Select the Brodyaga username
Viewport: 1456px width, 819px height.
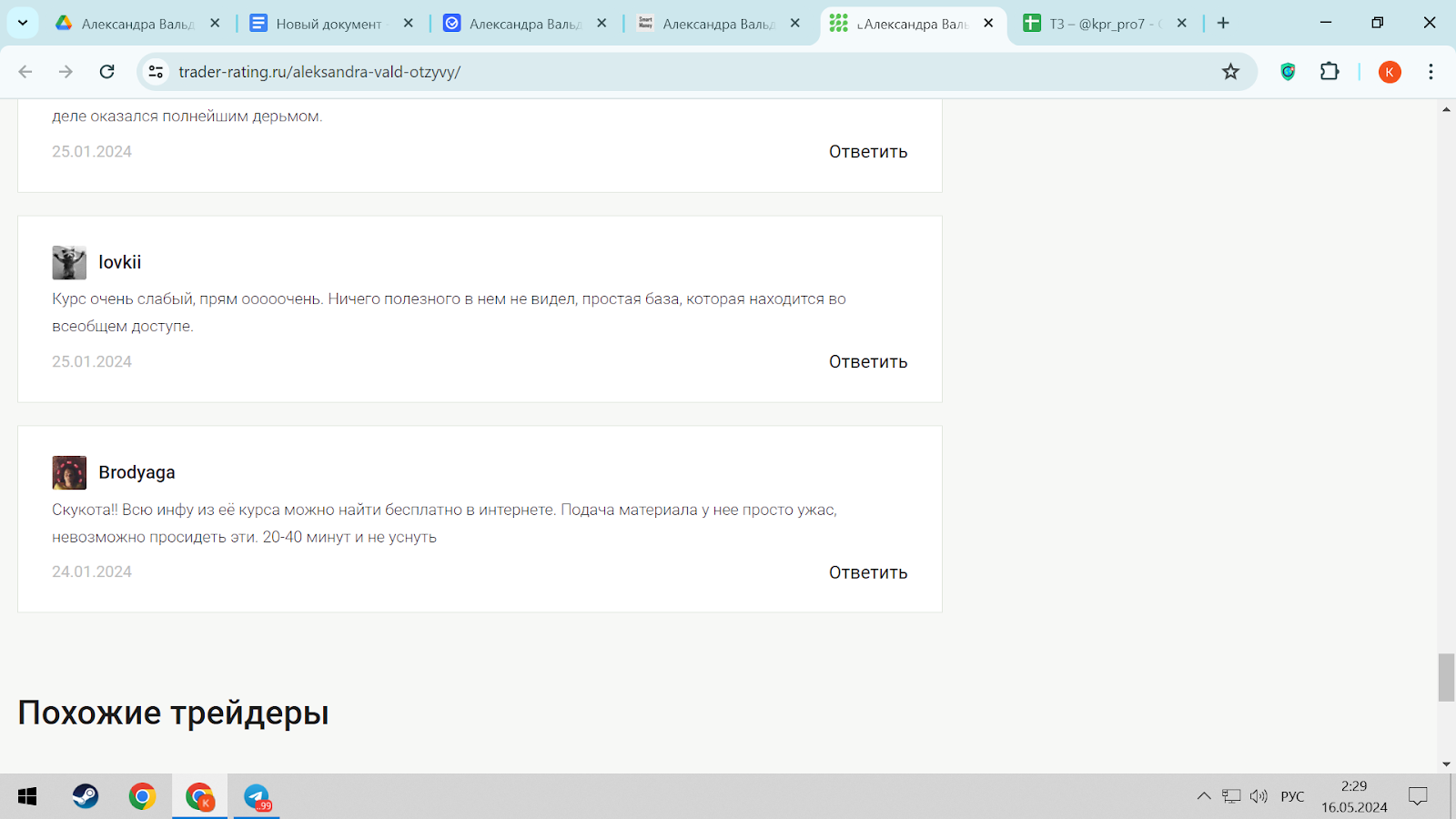pos(136,472)
